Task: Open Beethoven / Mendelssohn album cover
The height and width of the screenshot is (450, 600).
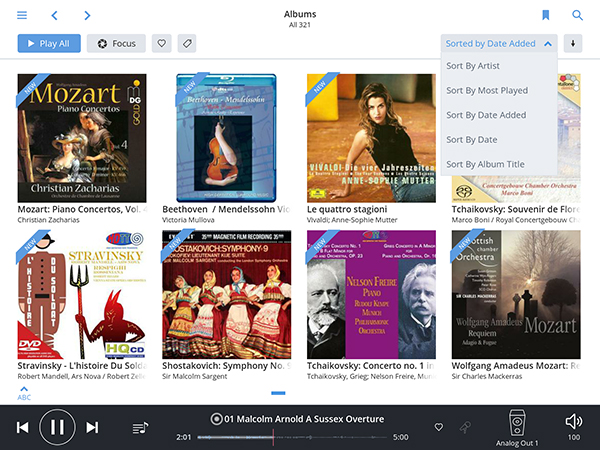Action: [226, 138]
